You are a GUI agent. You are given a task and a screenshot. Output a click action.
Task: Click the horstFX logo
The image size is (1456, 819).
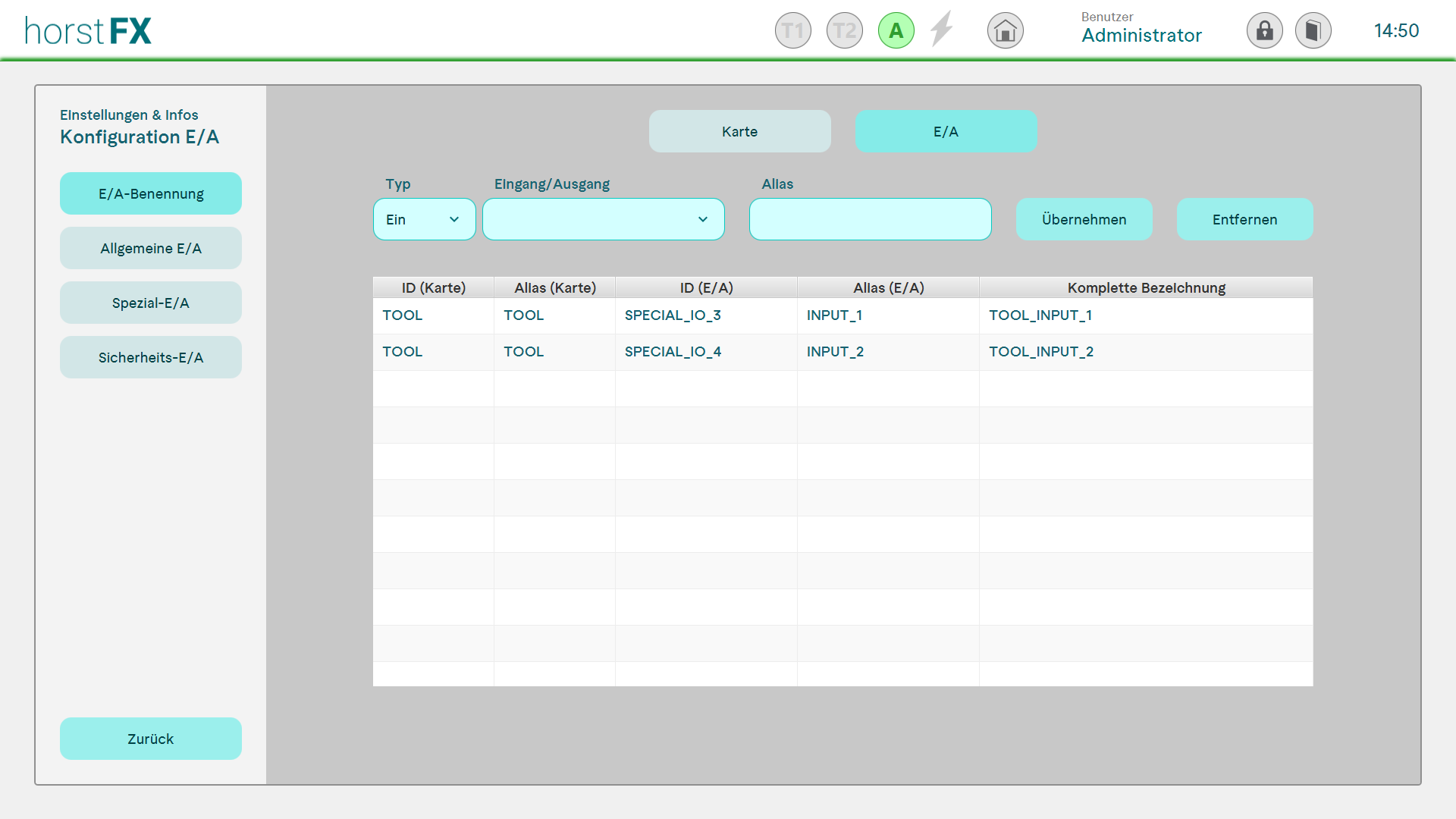(x=89, y=31)
